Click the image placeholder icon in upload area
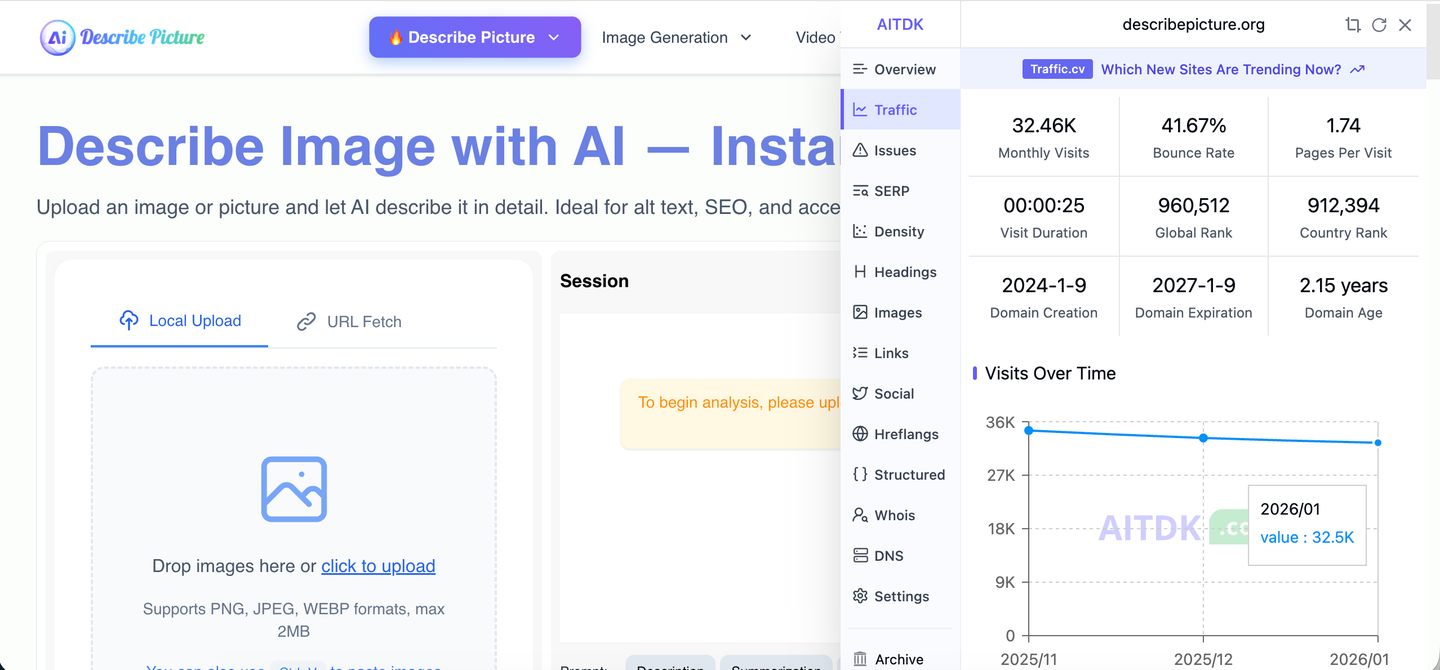Viewport: 1440px width, 670px height. coord(294,489)
